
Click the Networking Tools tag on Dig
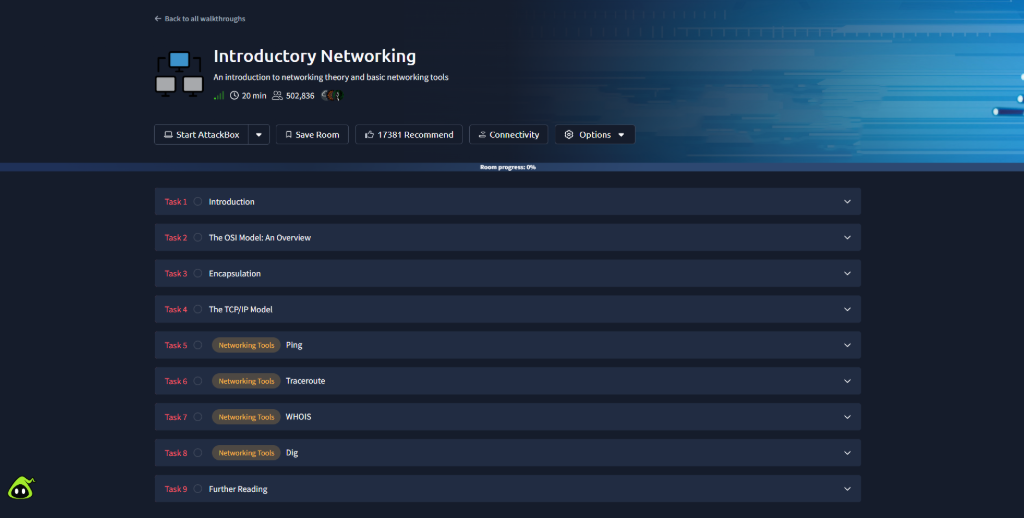[x=246, y=453]
